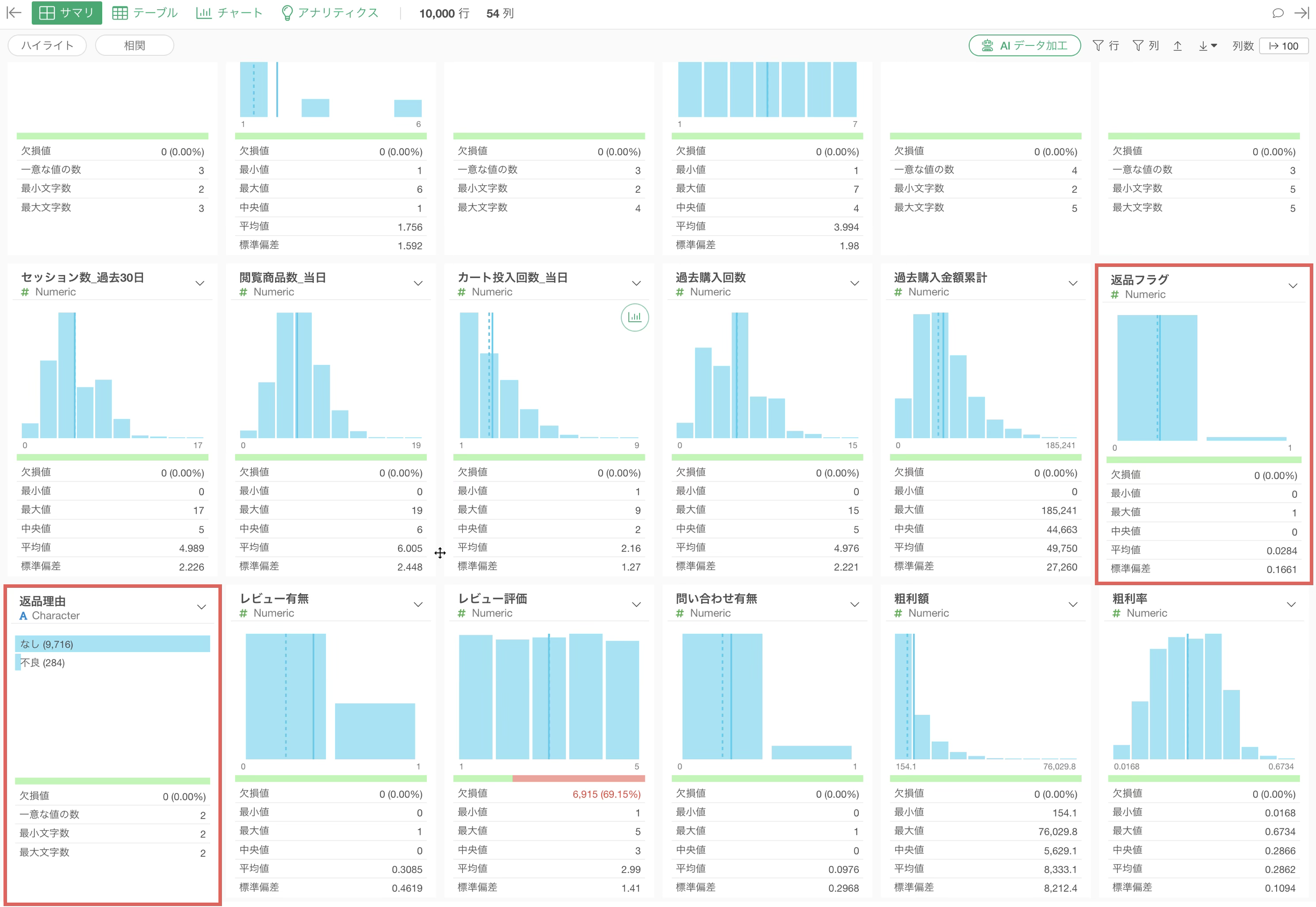This screenshot has height=907, width=1316.
Task: Switch to the チャート tab
Action: [229, 12]
